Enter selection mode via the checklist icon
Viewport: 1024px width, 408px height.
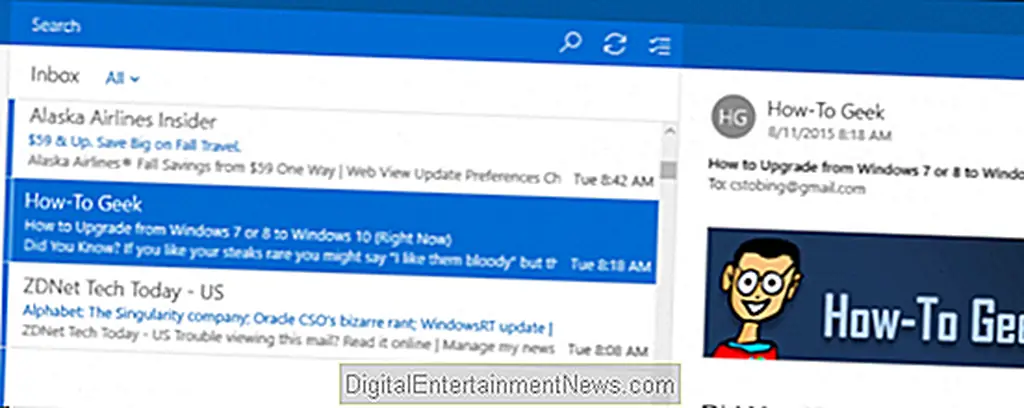(659, 45)
